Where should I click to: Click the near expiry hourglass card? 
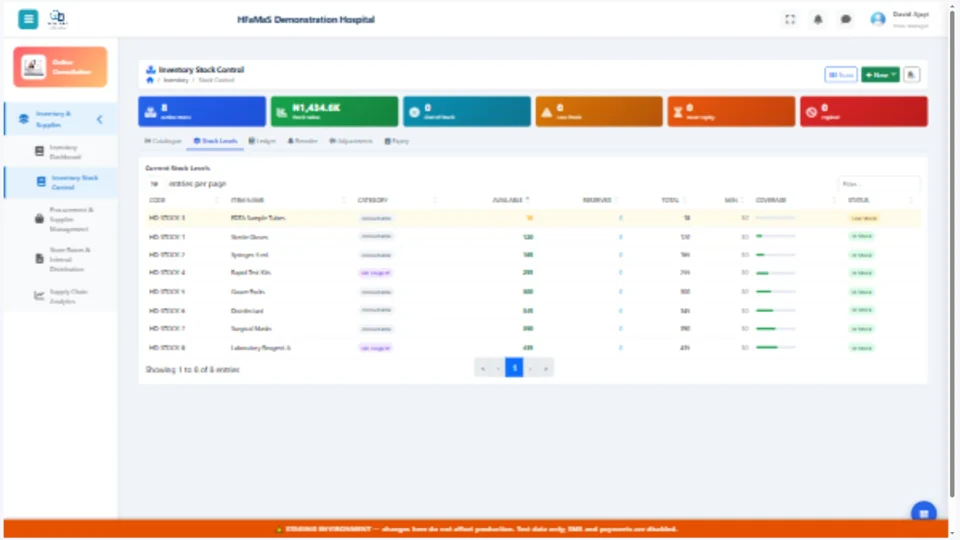(731, 111)
